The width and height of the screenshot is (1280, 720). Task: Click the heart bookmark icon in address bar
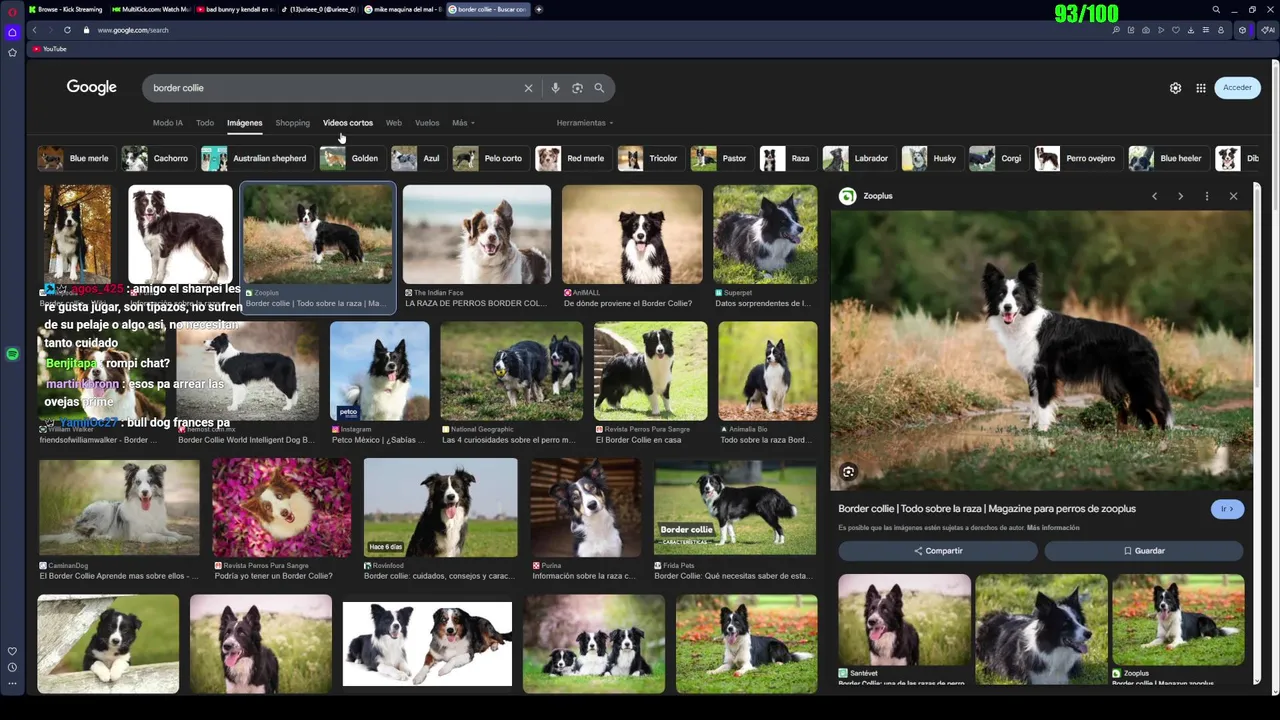[1175, 30]
